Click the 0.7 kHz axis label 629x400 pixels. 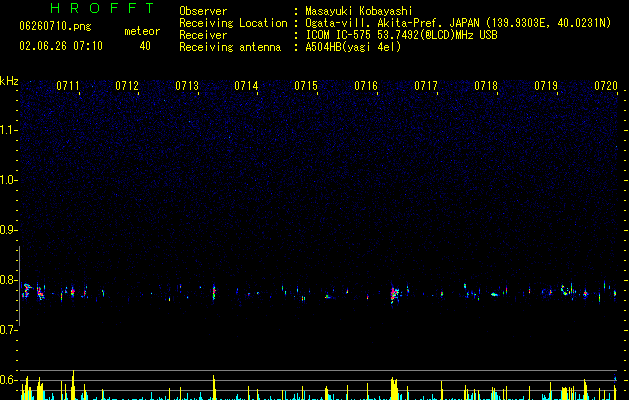click(x=9, y=330)
